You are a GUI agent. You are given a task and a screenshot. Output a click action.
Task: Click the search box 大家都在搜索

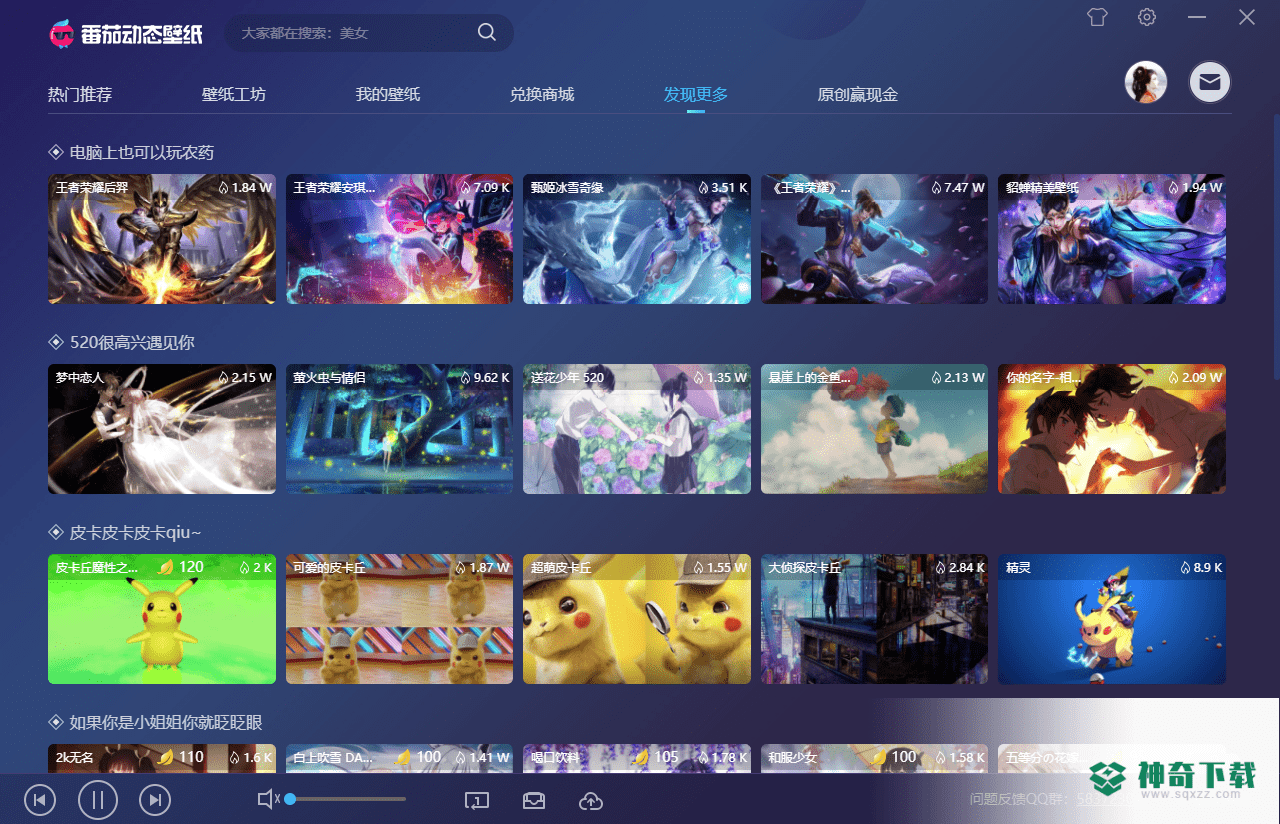click(x=369, y=33)
